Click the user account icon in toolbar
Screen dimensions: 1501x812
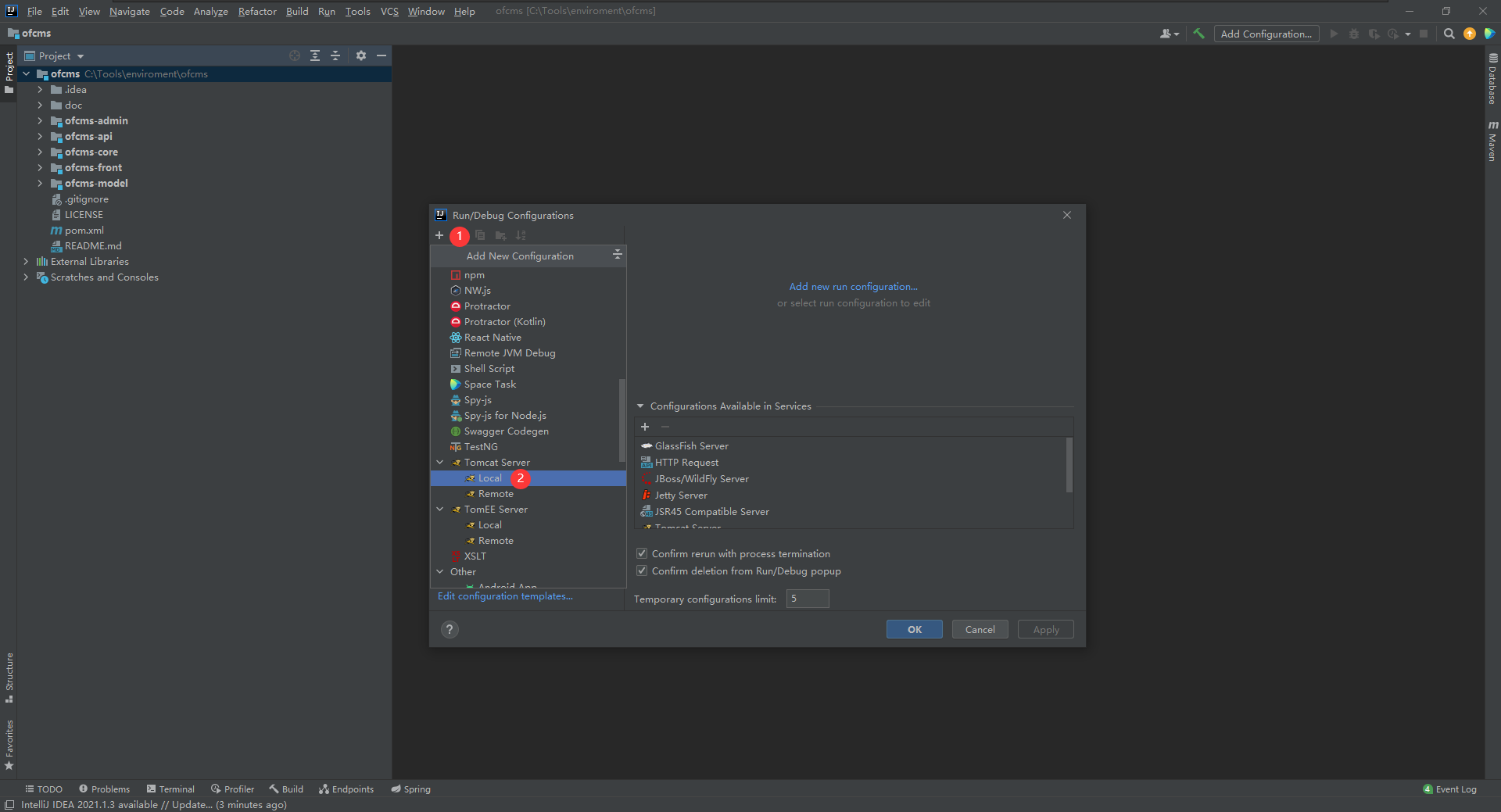[1169, 34]
